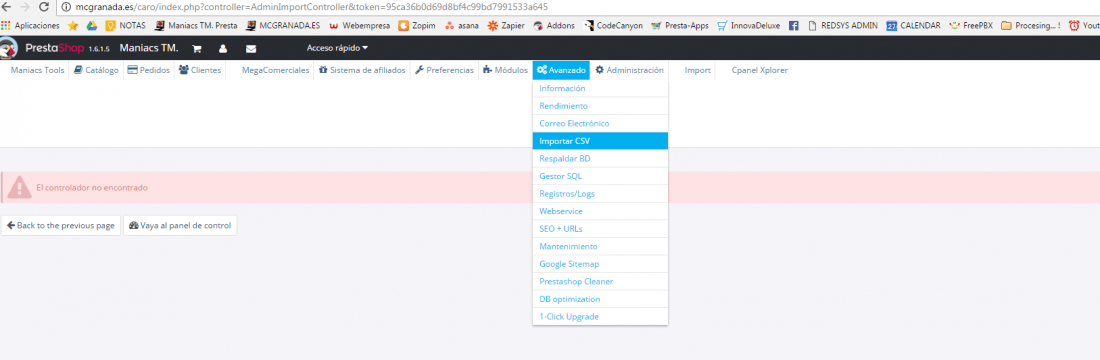
Task: Open the Catálogo menu
Action: pos(96,70)
